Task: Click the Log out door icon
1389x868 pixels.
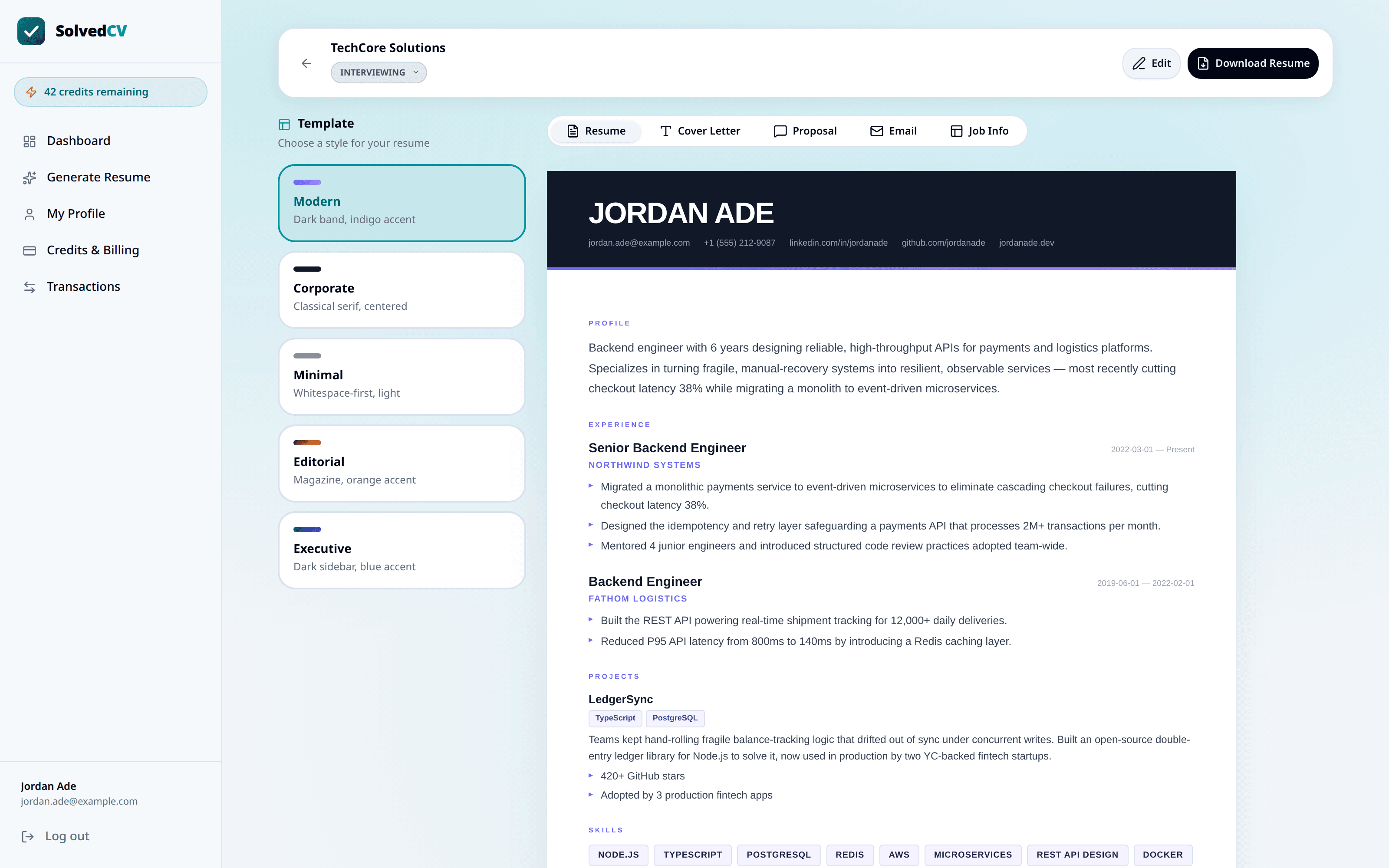Action: pyautogui.click(x=27, y=836)
